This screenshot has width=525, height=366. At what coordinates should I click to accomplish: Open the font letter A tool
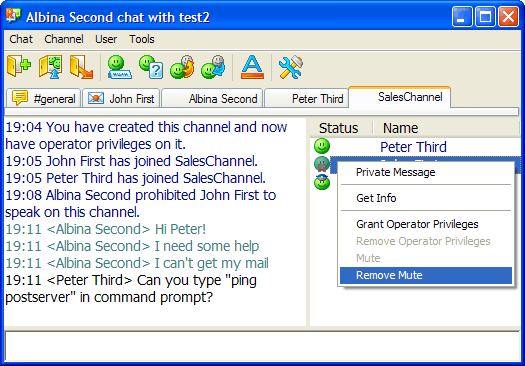click(252, 67)
